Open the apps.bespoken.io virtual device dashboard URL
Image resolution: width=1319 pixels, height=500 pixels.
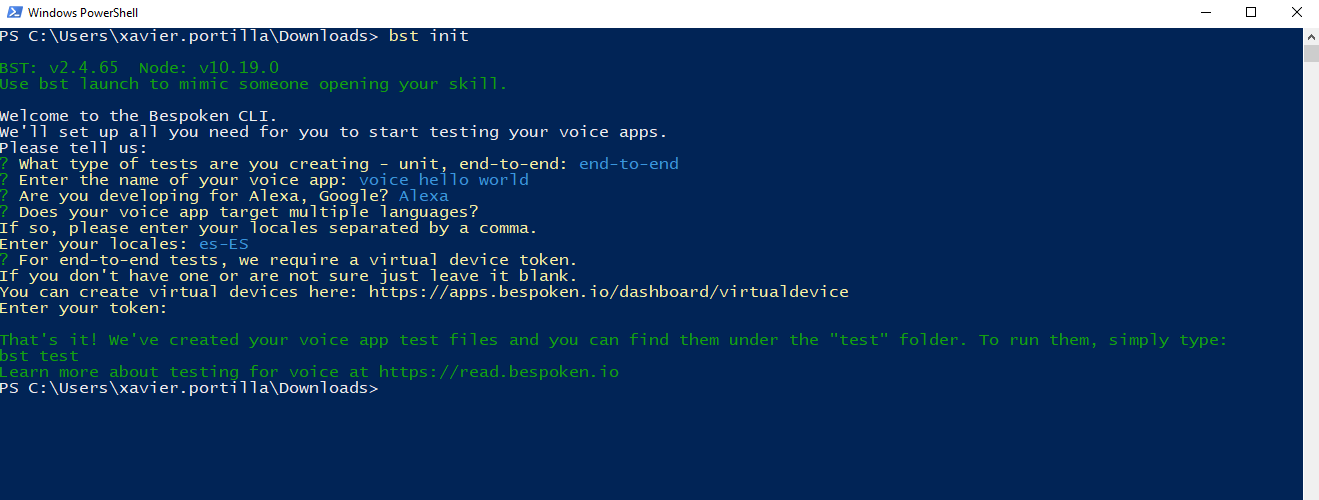point(608,292)
